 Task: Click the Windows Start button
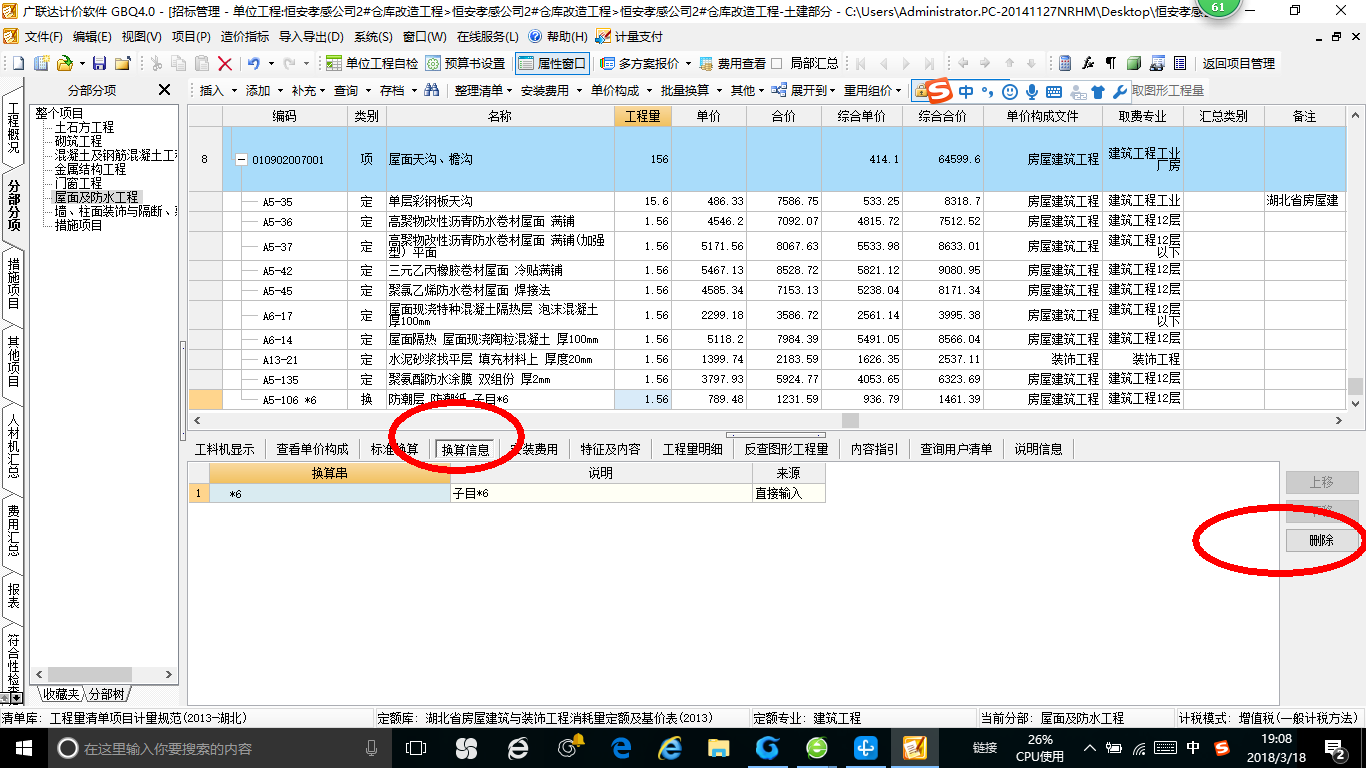click(23, 748)
